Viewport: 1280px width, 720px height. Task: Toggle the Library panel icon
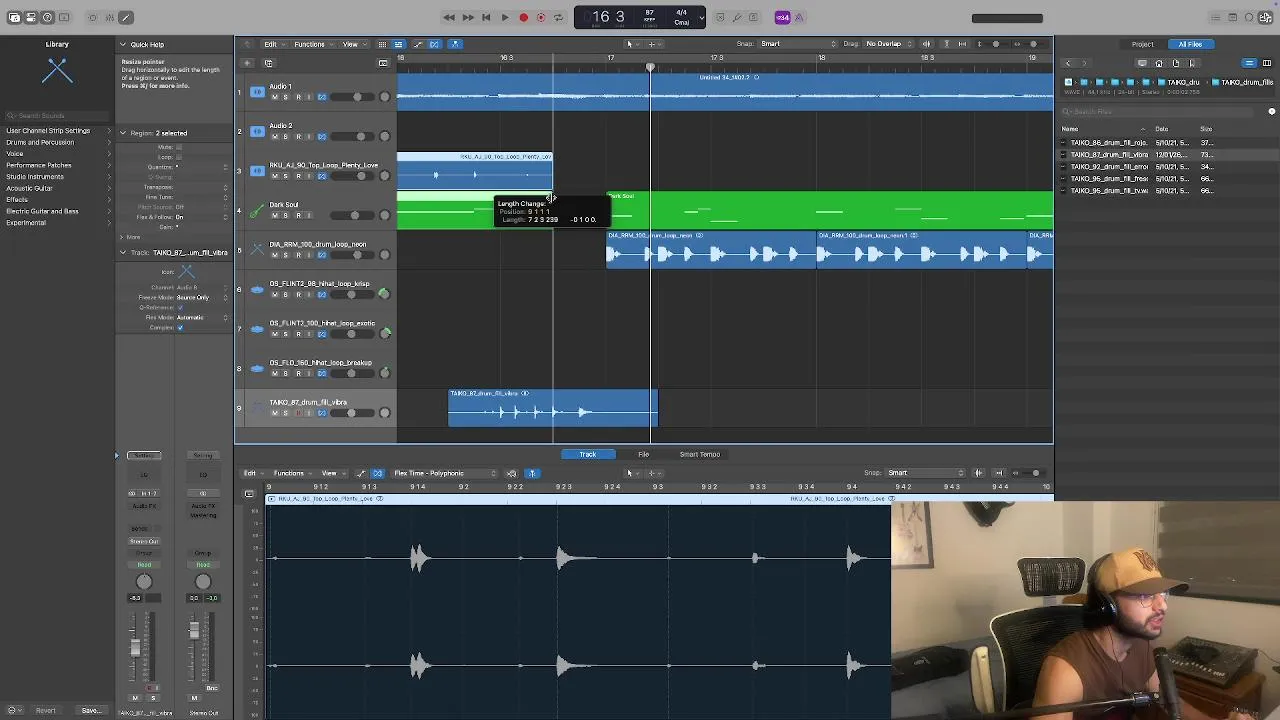(14, 17)
